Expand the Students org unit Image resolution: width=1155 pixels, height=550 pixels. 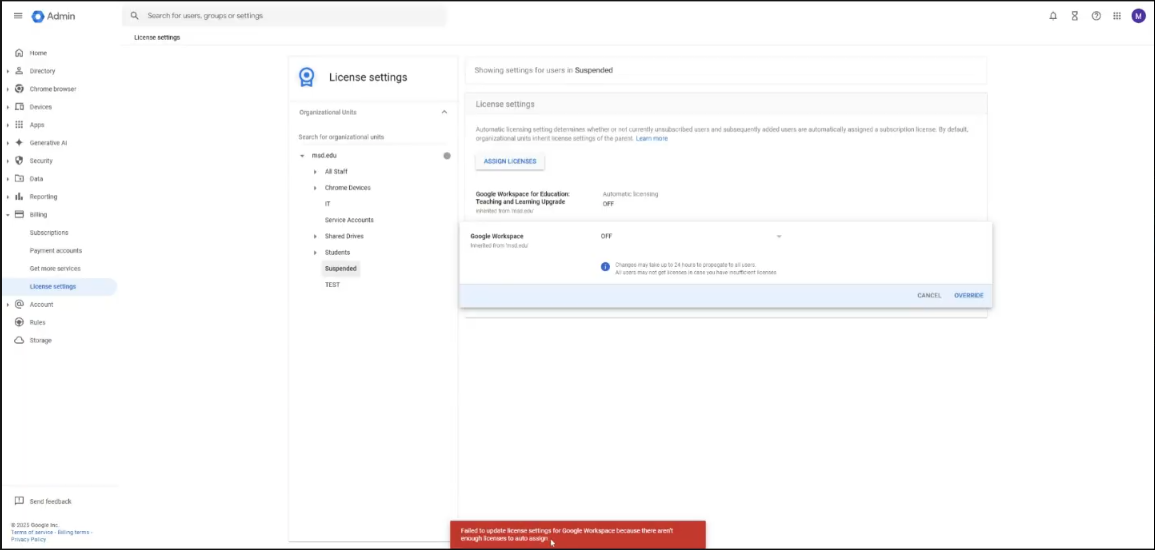pos(315,253)
